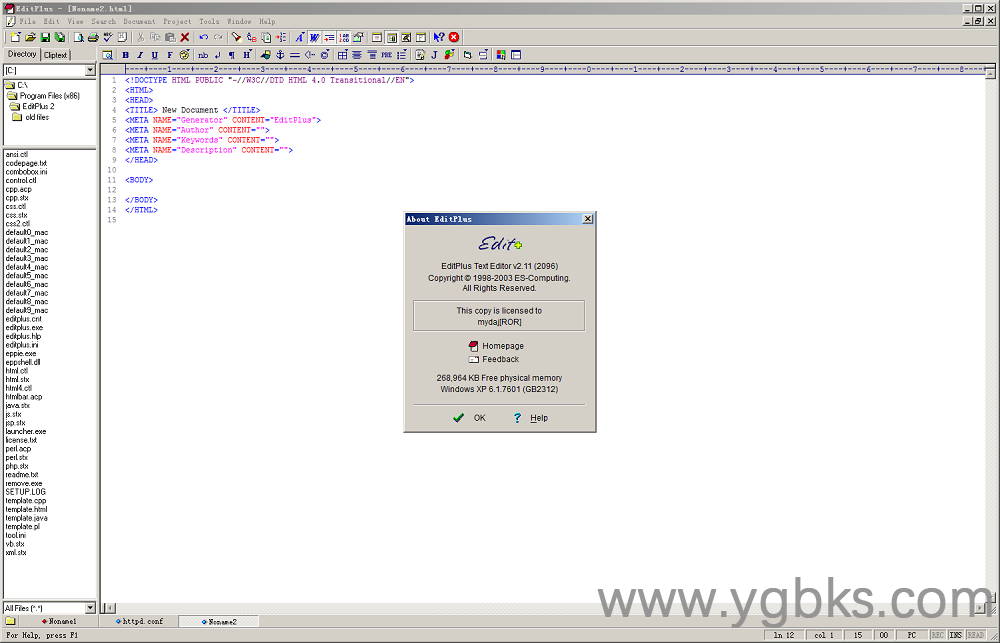Click the context Help pointer icon
The height and width of the screenshot is (643, 1000).
tap(439, 37)
